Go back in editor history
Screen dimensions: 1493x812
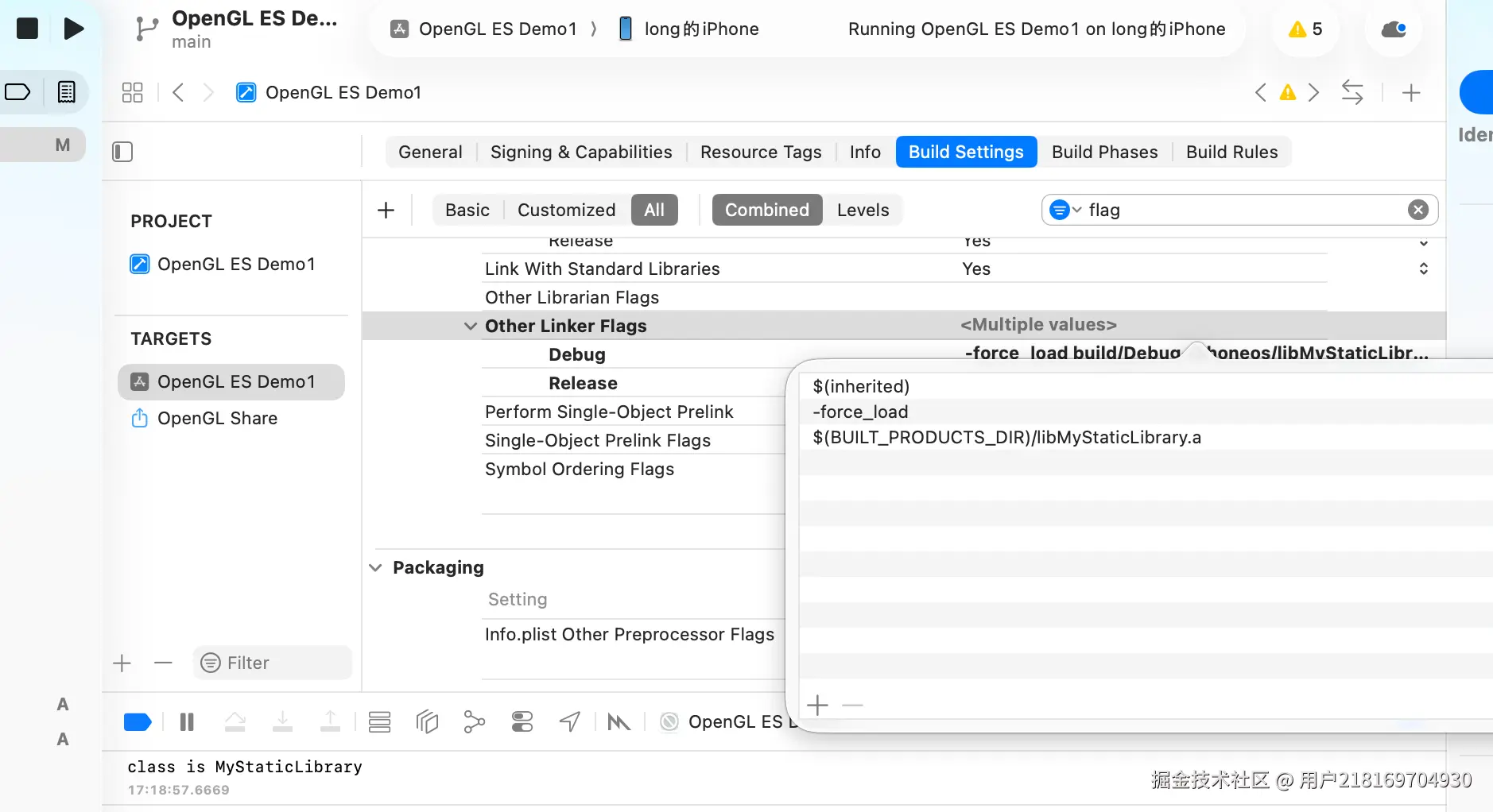178,92
